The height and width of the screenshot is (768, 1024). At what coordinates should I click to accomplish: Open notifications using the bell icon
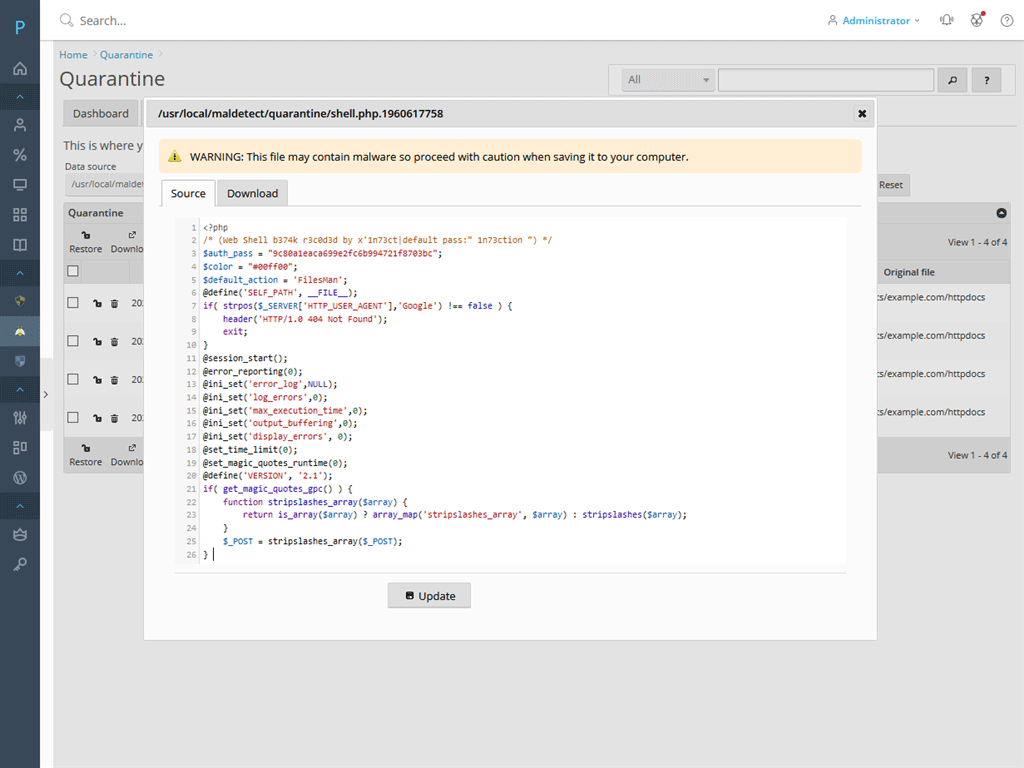point(946,20)
